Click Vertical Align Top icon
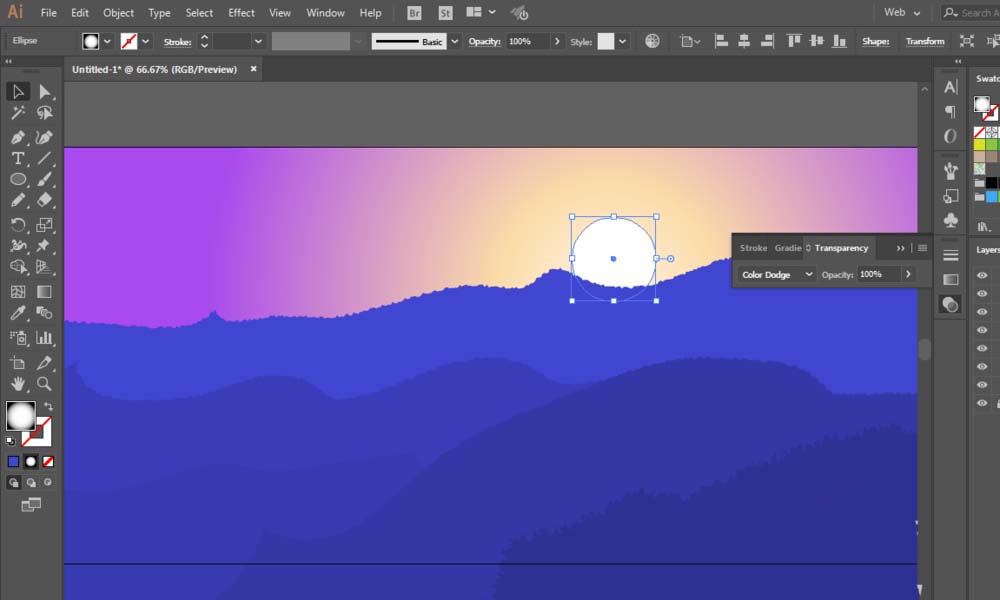 tap(793, 41)
